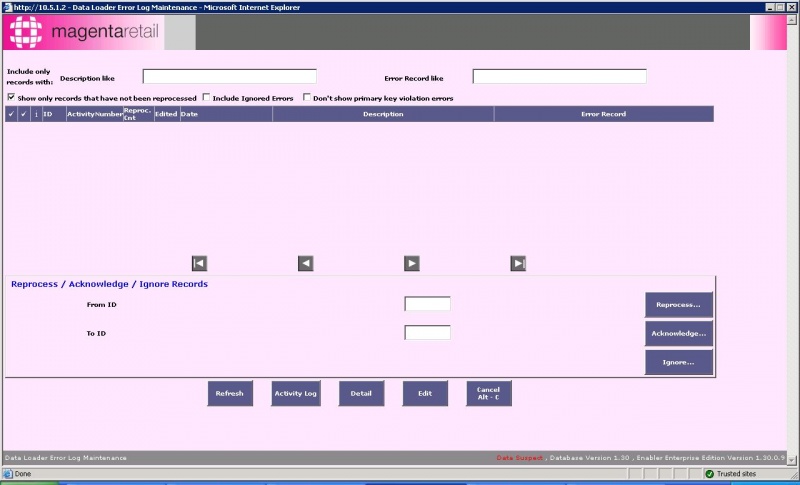Maximize the Internet Explorer window
This screenshot has height=485, width=800.
(780, 7)
